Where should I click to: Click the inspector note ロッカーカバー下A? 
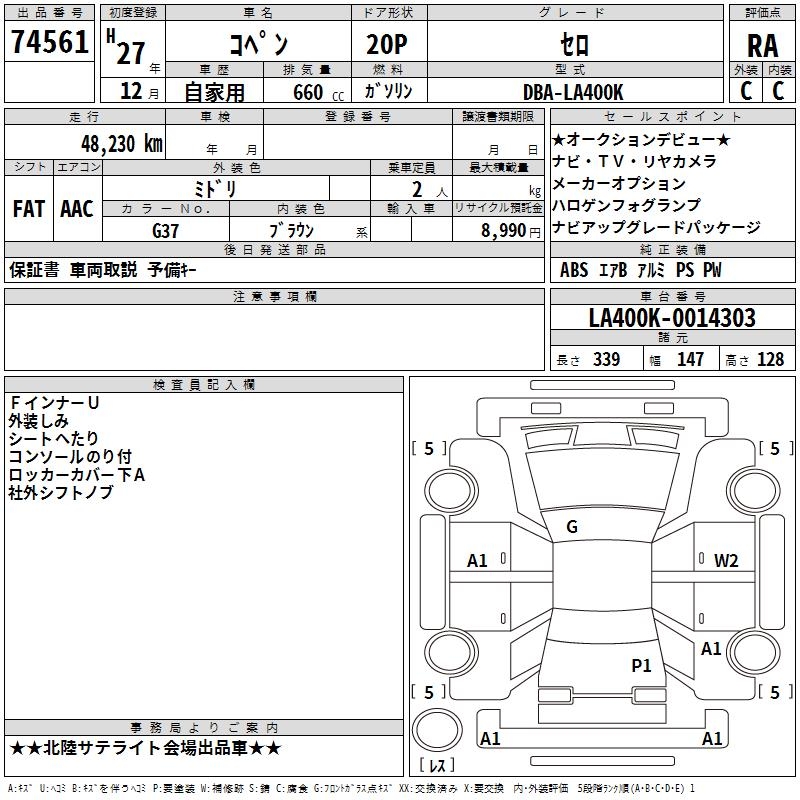[78, 475]
